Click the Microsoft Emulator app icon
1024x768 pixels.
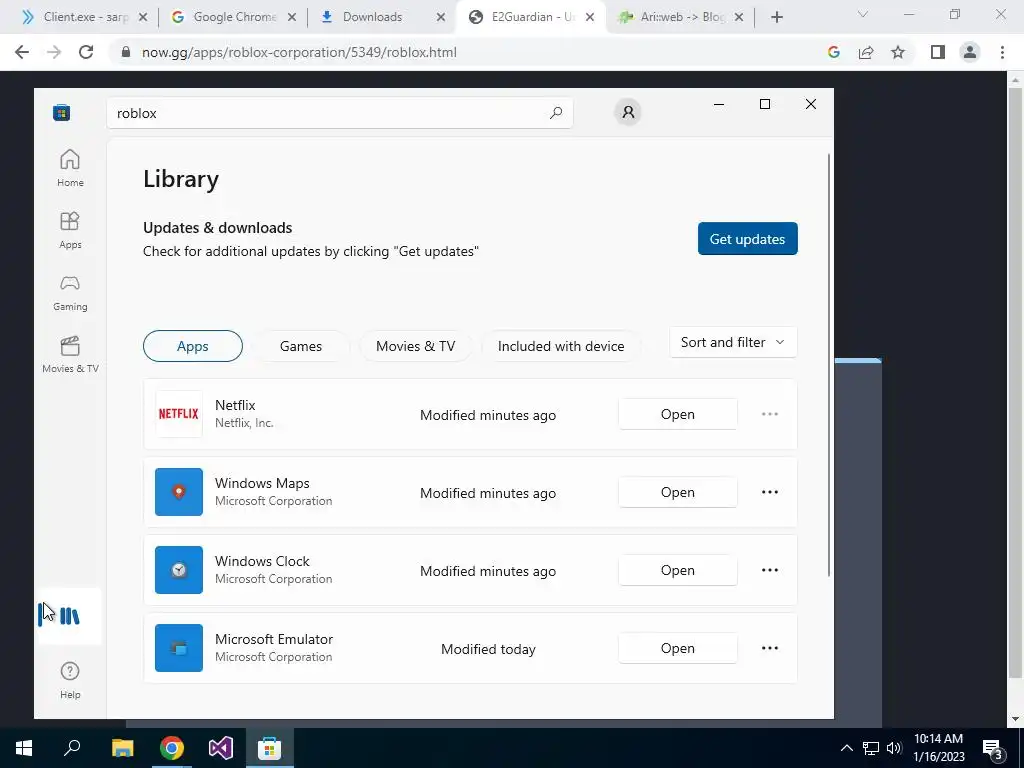pos(179,648)
